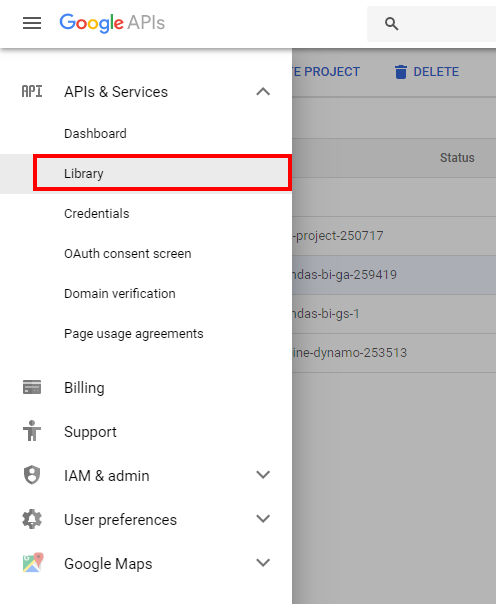Expand the Google Maps section
496x604 pixels.
point(263,563)
